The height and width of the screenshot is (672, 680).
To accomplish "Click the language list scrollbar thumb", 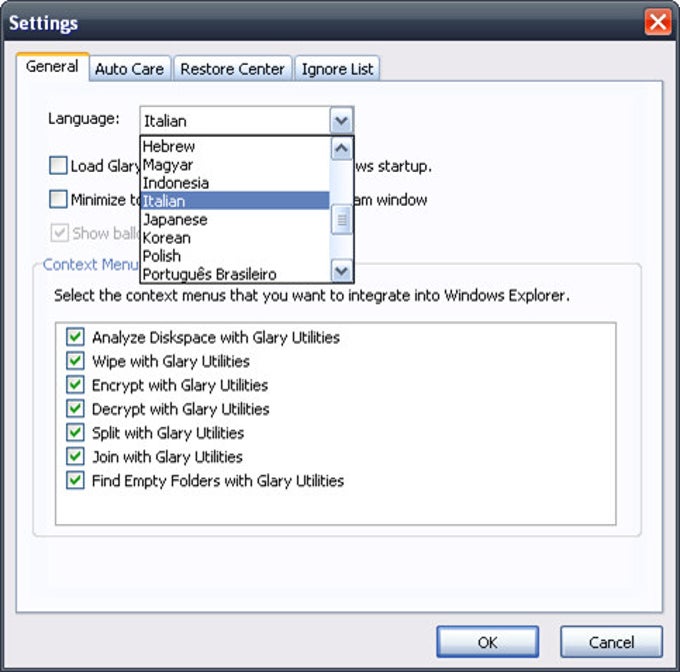I will click(342, 220).
